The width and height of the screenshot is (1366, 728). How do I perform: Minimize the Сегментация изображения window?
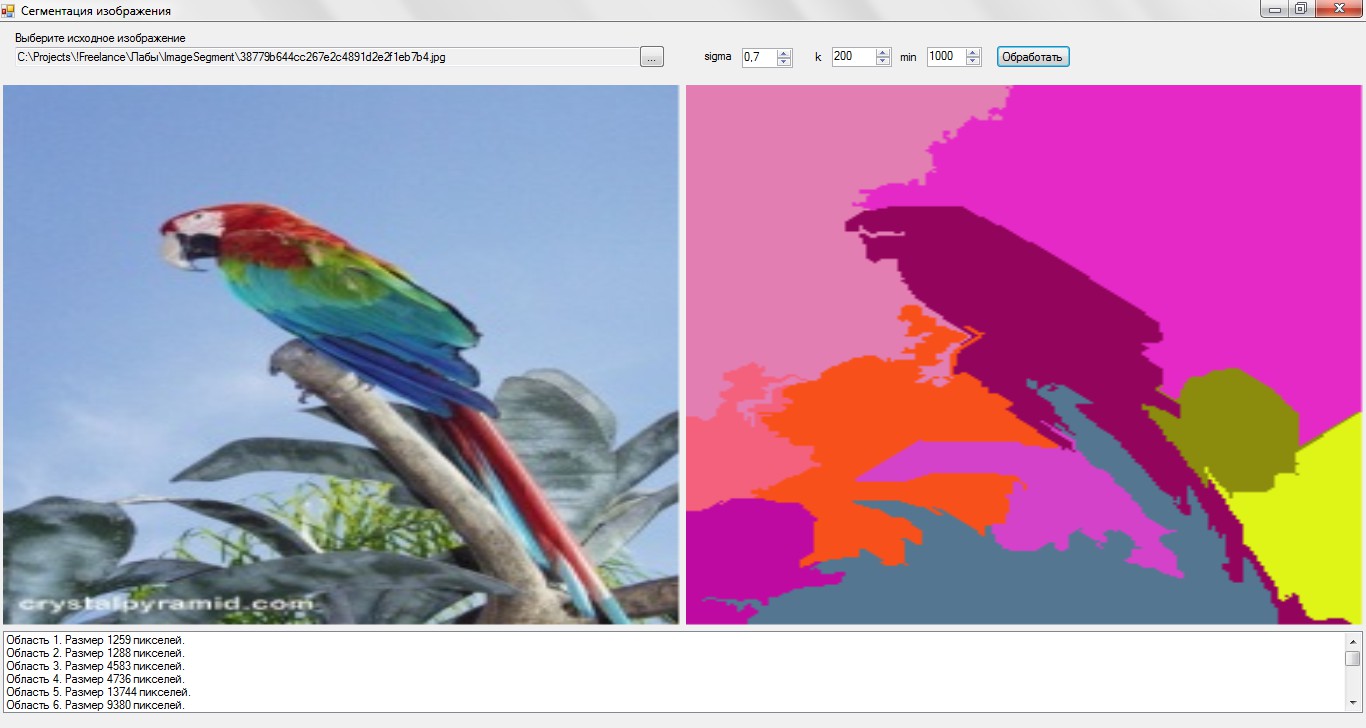pos(1274,9)
